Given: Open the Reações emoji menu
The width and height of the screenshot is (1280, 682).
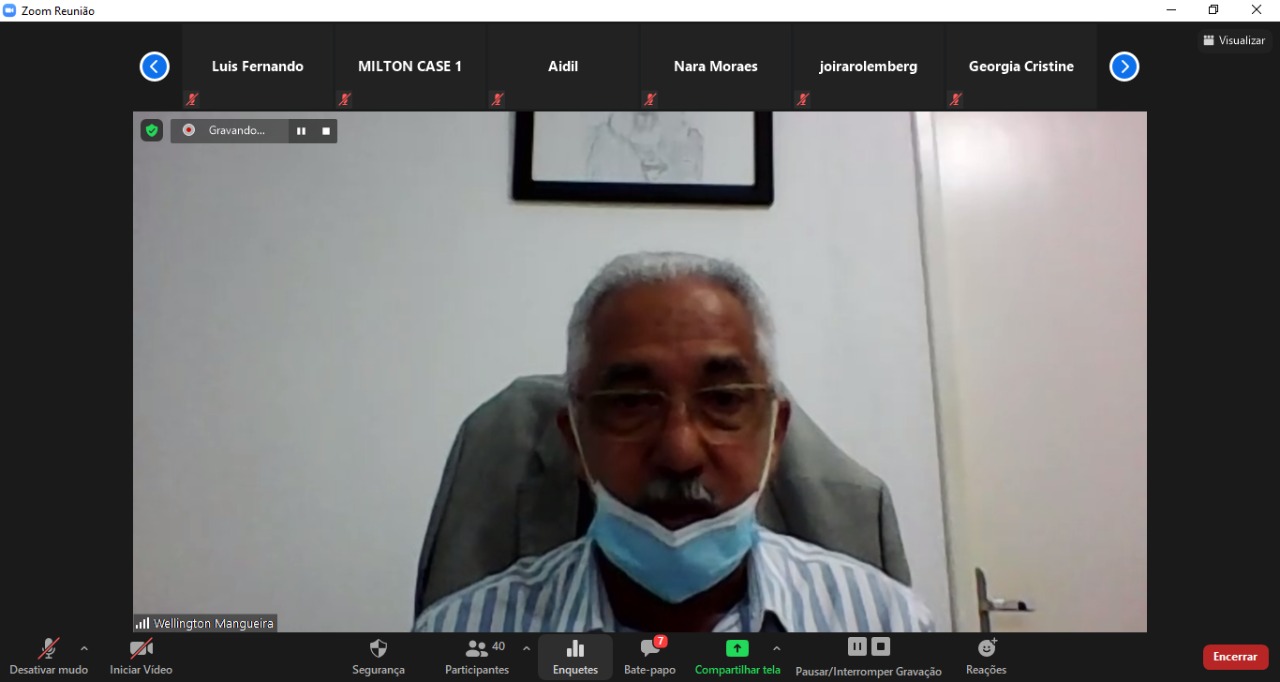Looking at the screenshot, I should 986,656.
